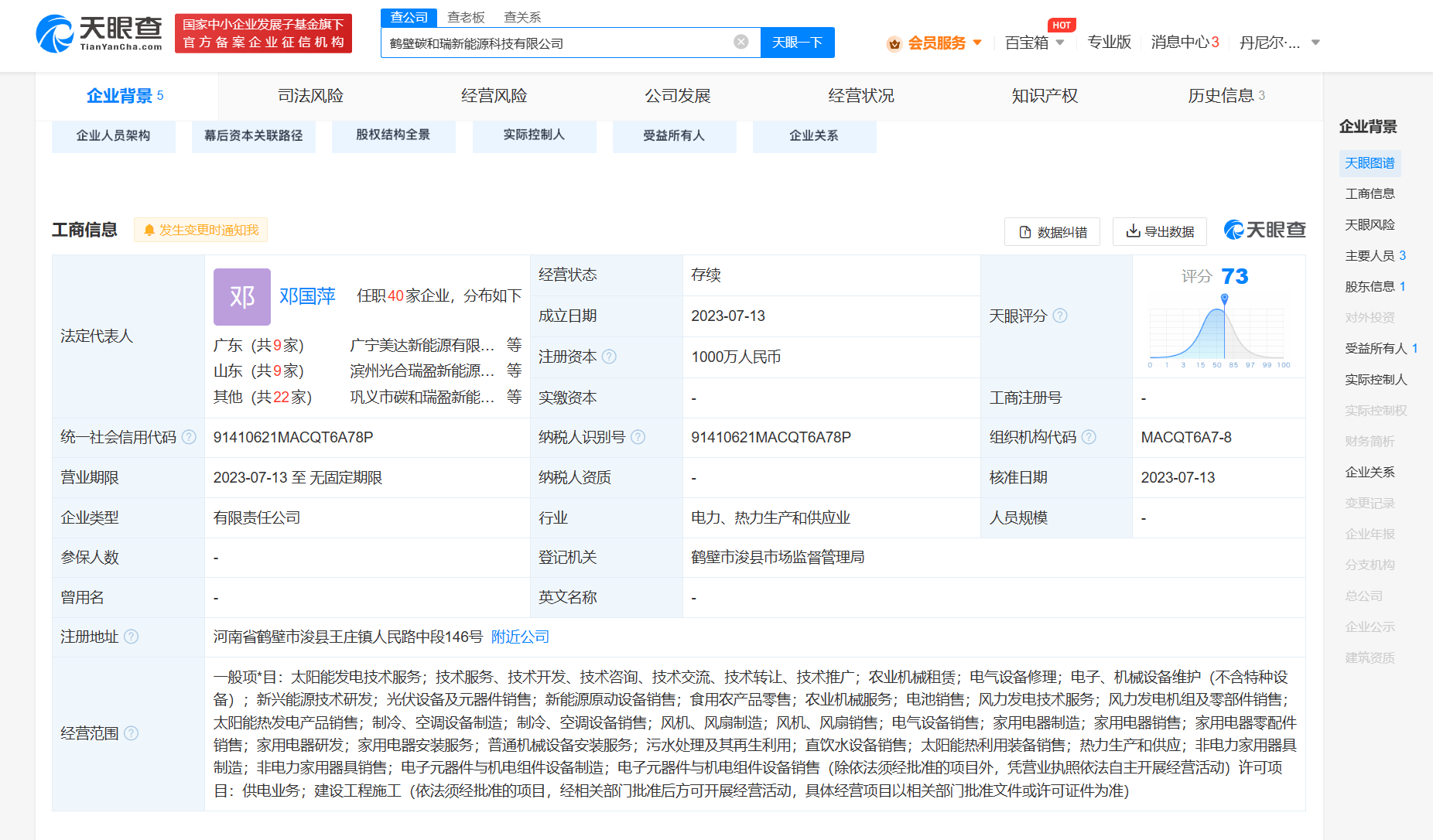The width and height of the screenshot is (1433, 840).
Task: Click the 天眼一下 search button
Action: click(797, 43)
